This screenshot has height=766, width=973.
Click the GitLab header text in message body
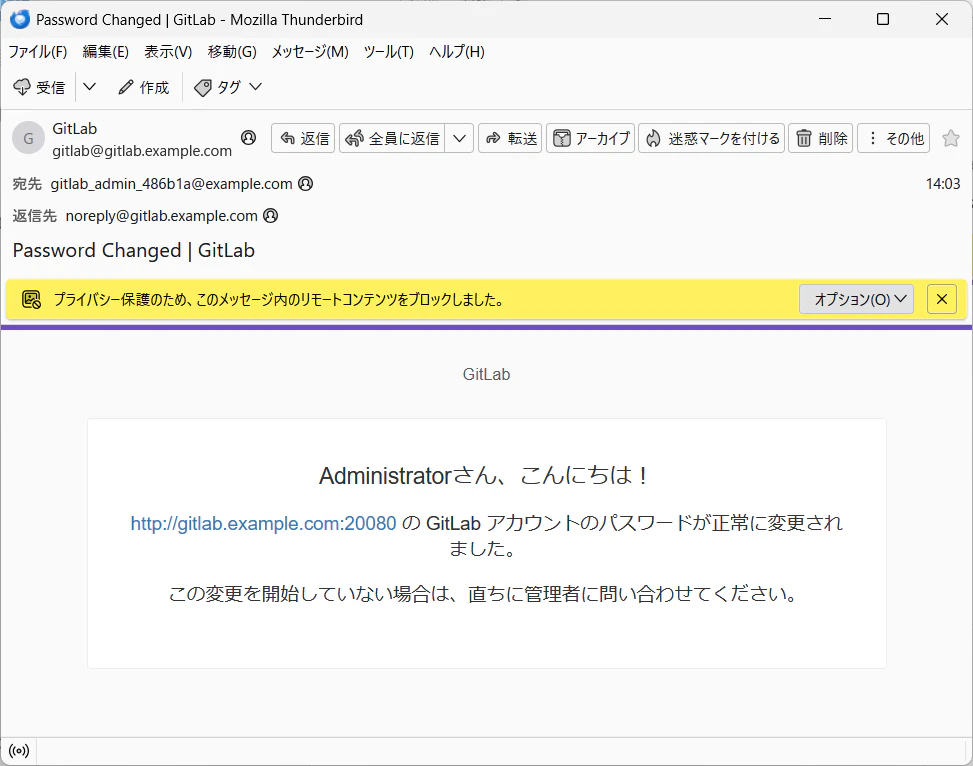[486, 374]
